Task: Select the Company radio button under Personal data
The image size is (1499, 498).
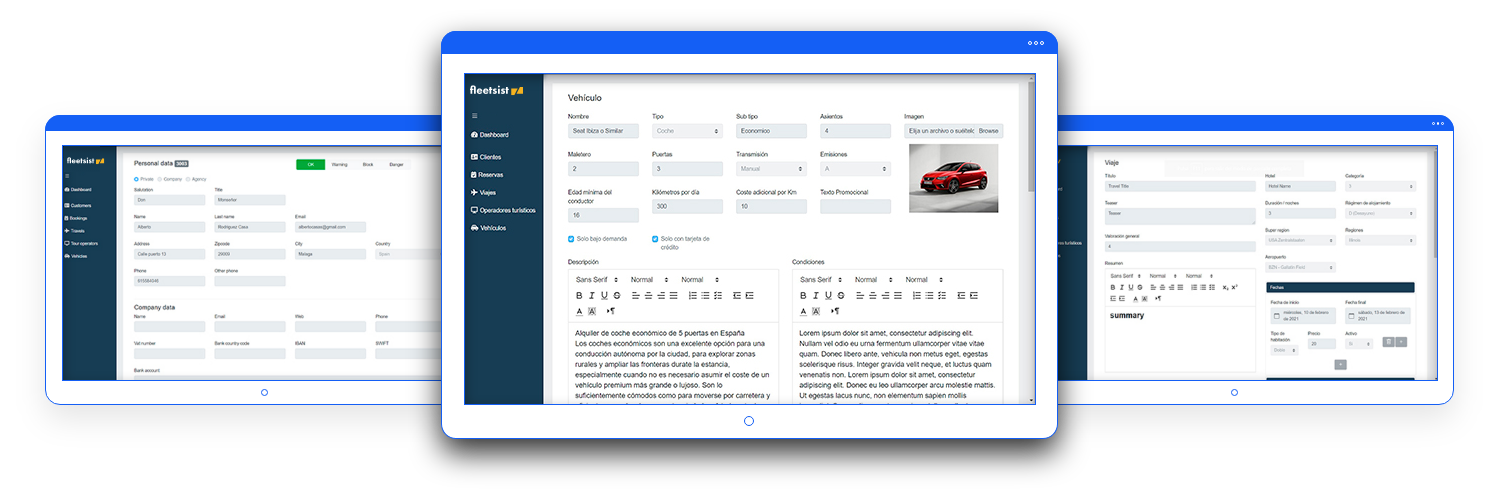Action: click(x=161, y=178)
